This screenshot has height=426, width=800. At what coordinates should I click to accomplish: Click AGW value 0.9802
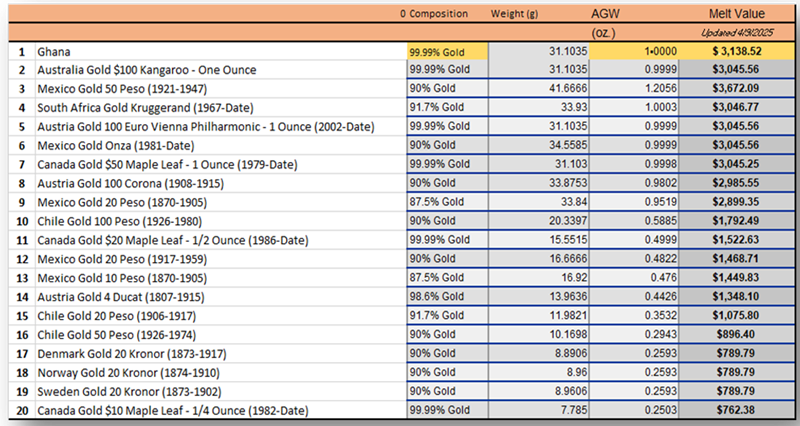tap(634, 183)
